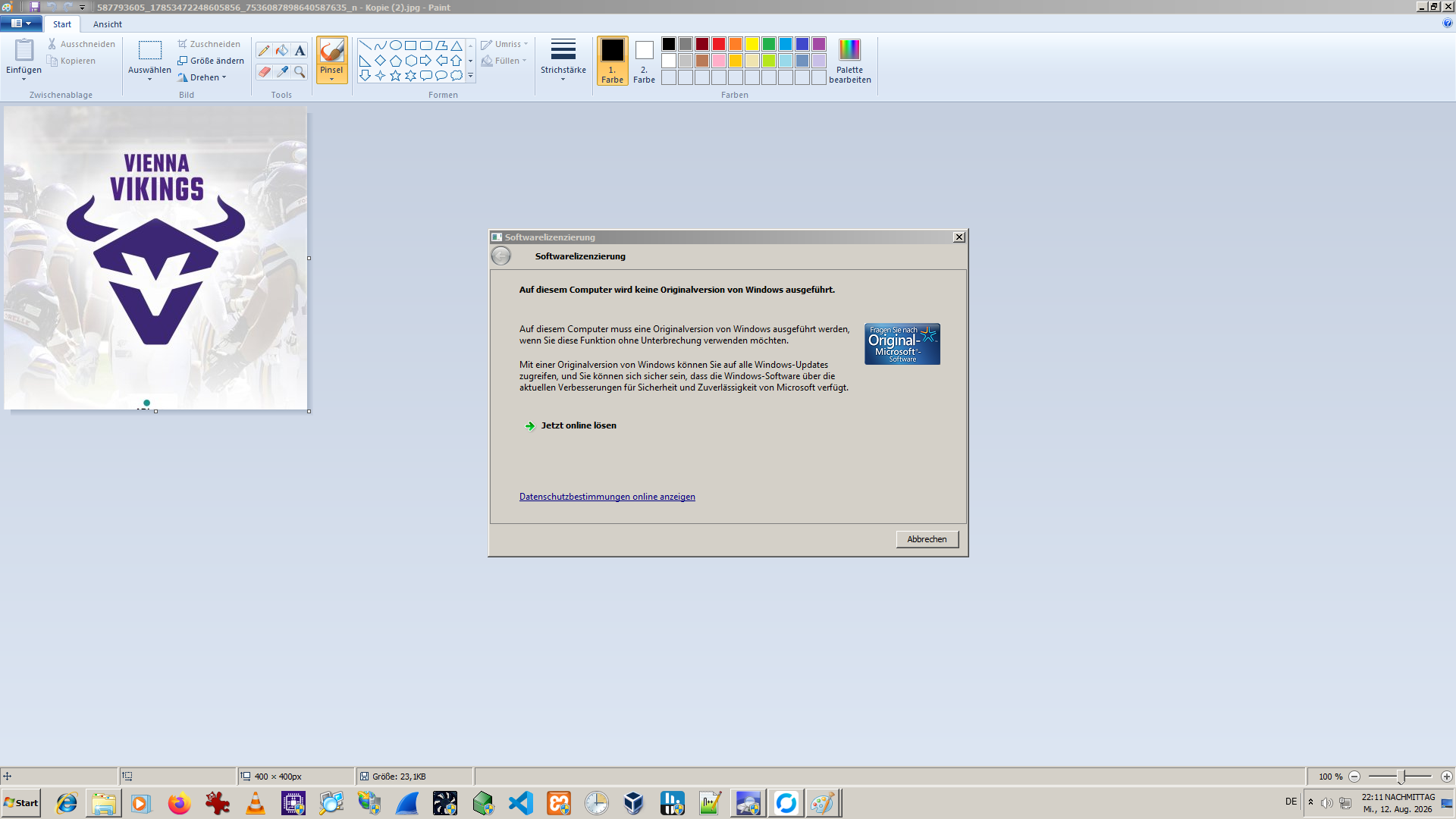Click Abbrechen in the licensing dialog

click(x=927, y=539)
